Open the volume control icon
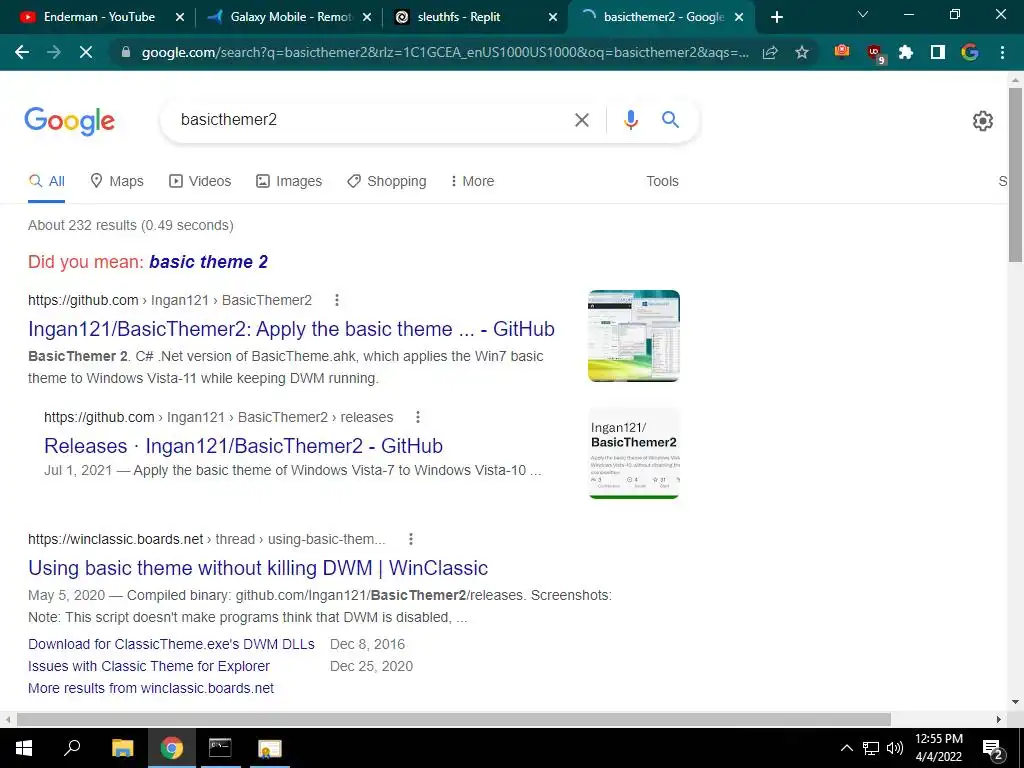 tap(895, 748)
